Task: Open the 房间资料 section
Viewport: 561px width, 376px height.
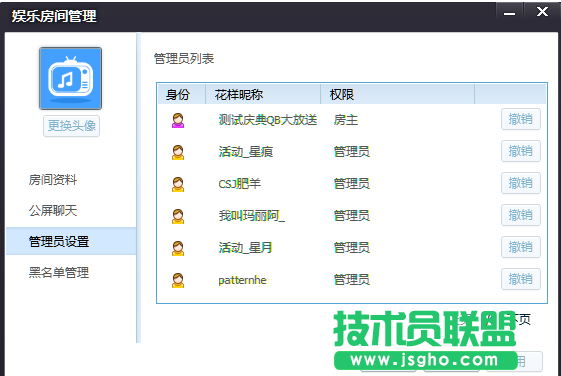Action: pyautogui.click(x=53, y=180)
